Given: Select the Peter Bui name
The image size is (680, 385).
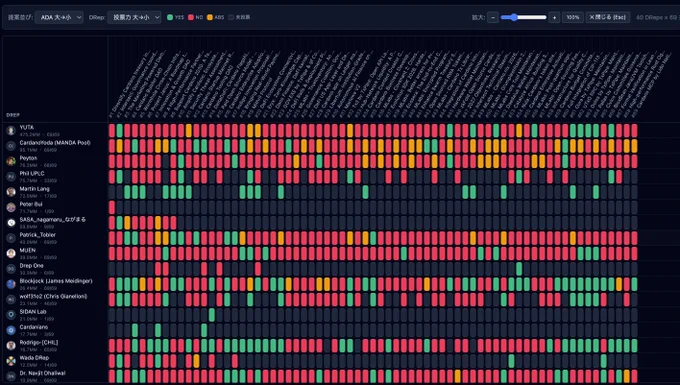Looking at the screenshot, I should point(31,204).
